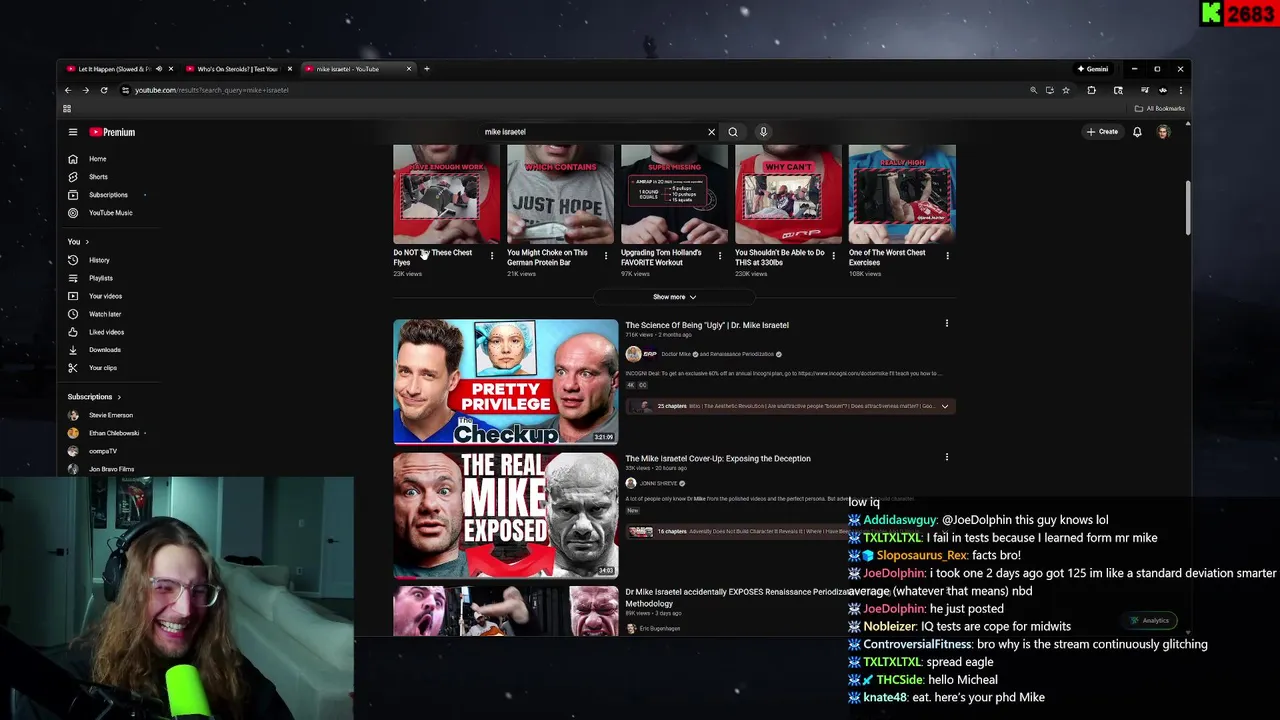1280x720 pixels.
Task: Switch to Who's On Steroids tab
Action: (238, 69)
